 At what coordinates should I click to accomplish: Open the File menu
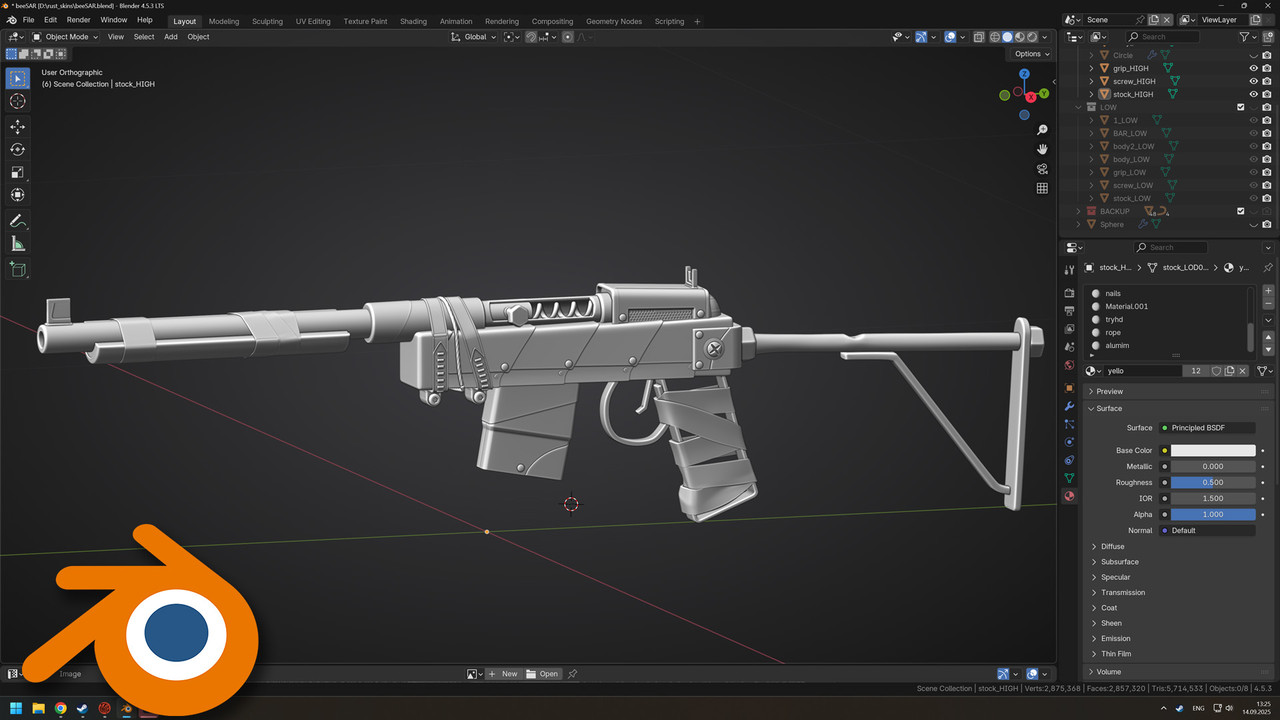pos(28,20)
